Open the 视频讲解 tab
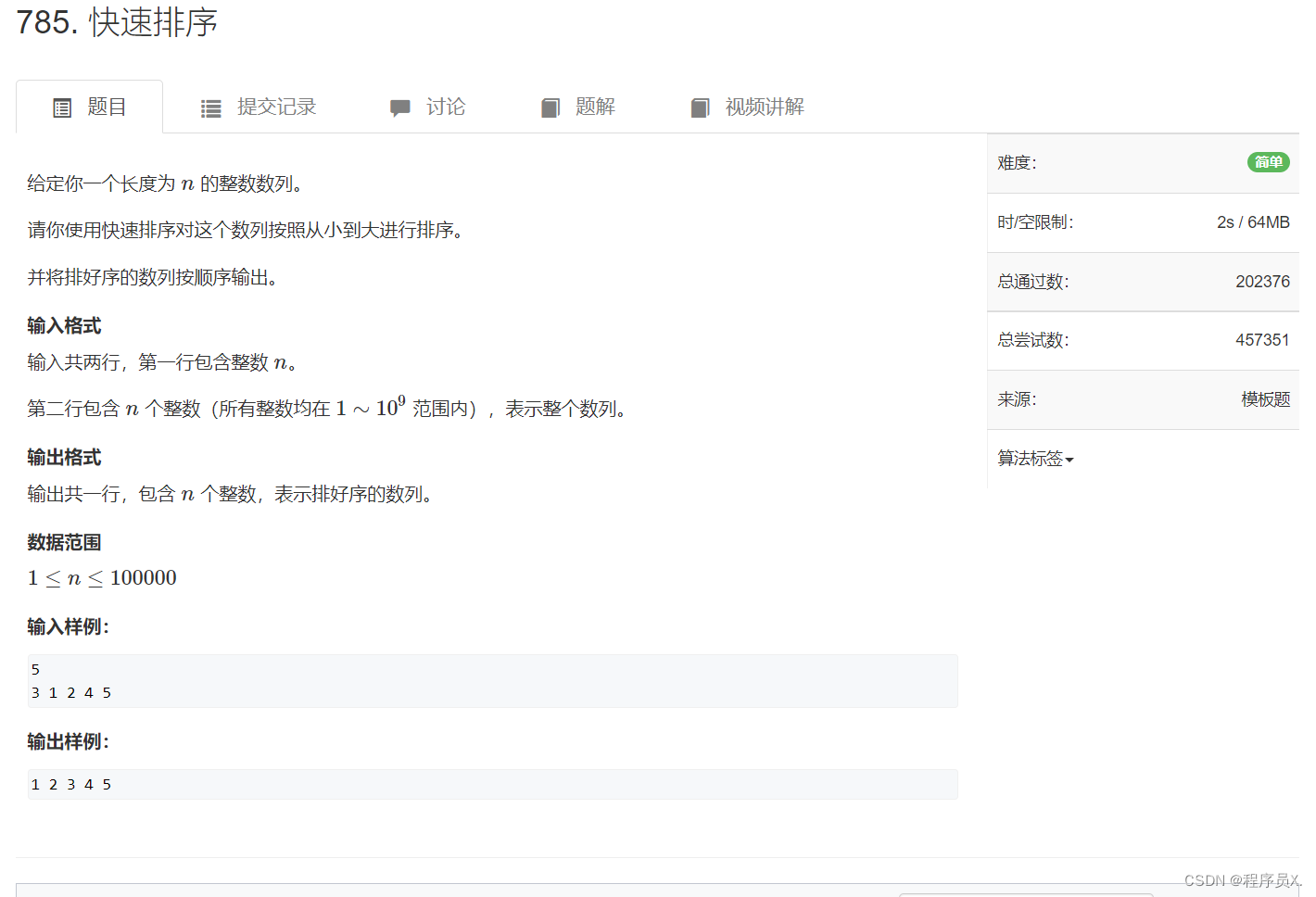The height and width of the screenshot is (897, 1316). click(x=764, y=107)
